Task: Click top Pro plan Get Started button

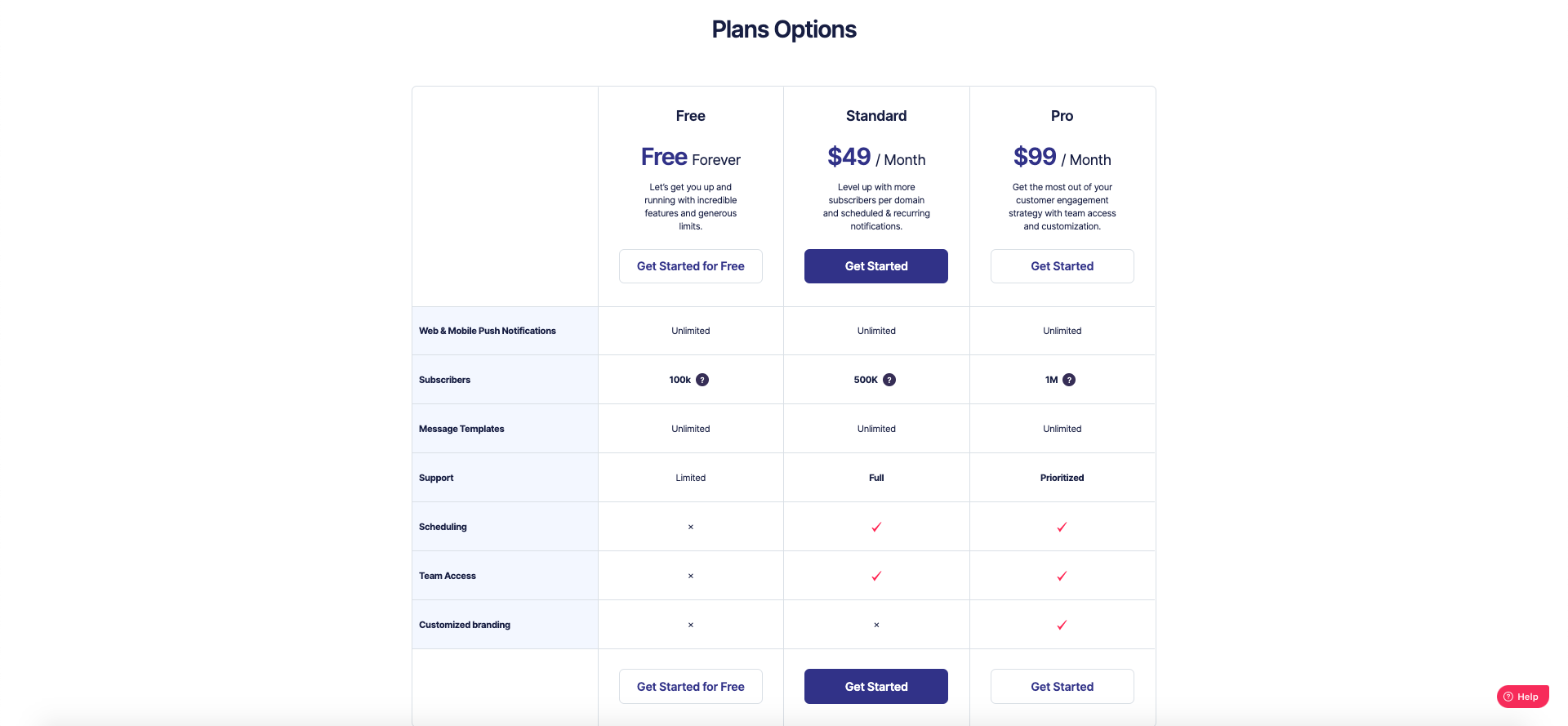Action: point(1062,266)
